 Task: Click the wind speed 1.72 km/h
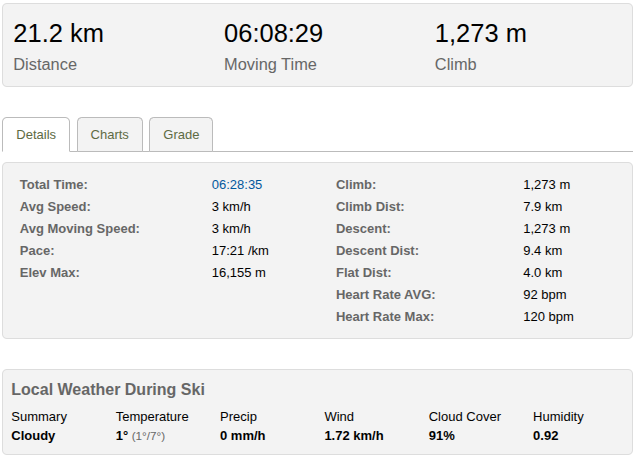(354, 436)
